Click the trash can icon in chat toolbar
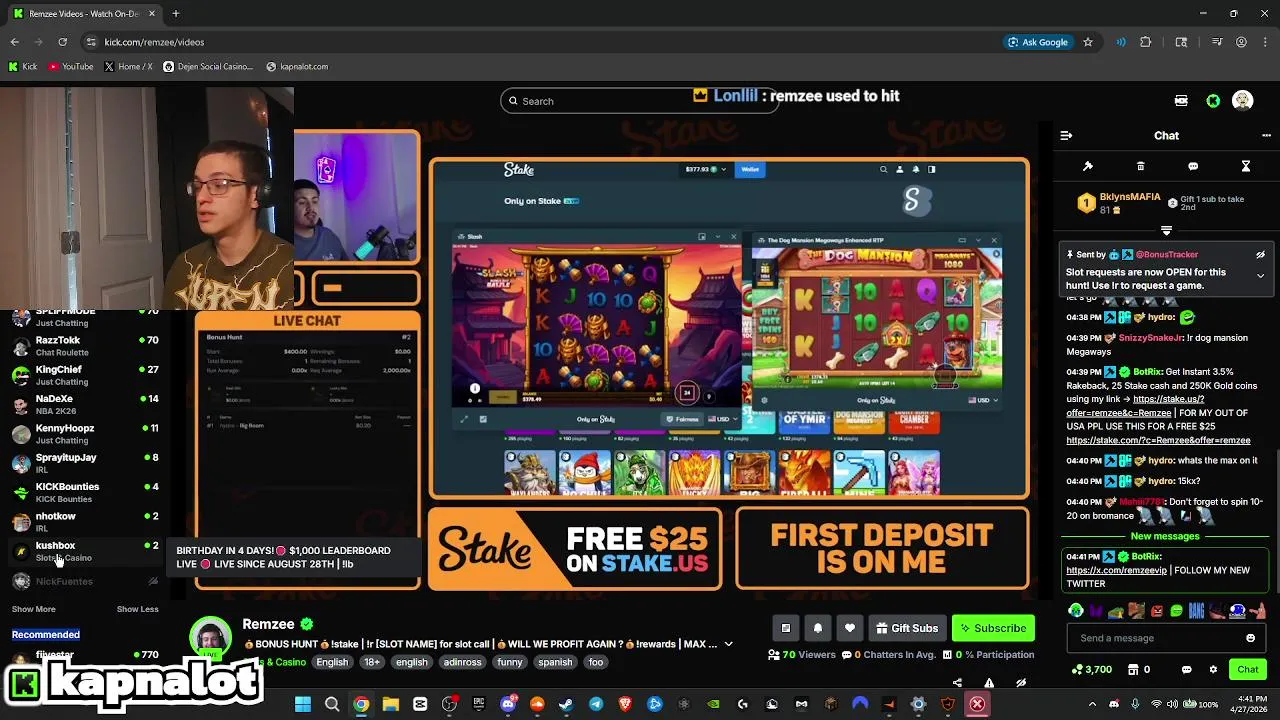Screen dimensions: 1280x720 1141,166
